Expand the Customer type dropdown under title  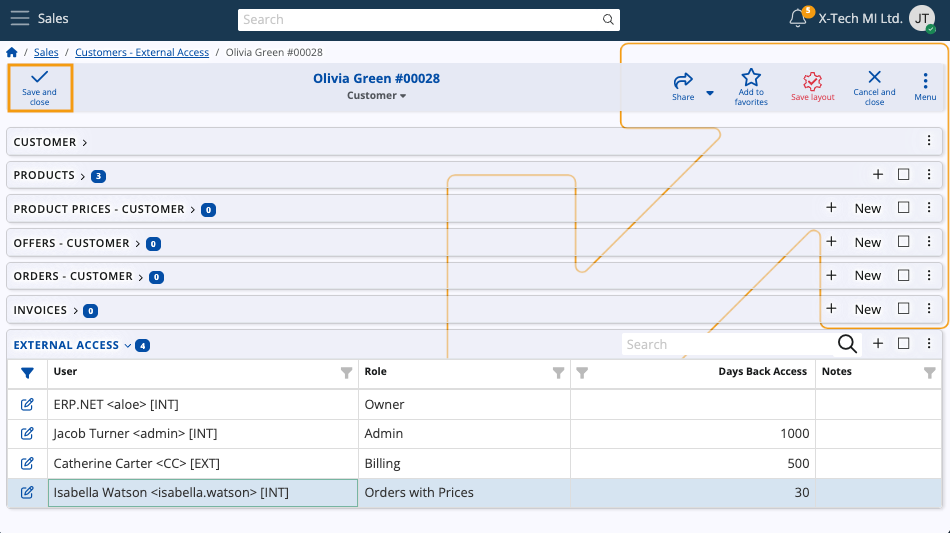376,96
